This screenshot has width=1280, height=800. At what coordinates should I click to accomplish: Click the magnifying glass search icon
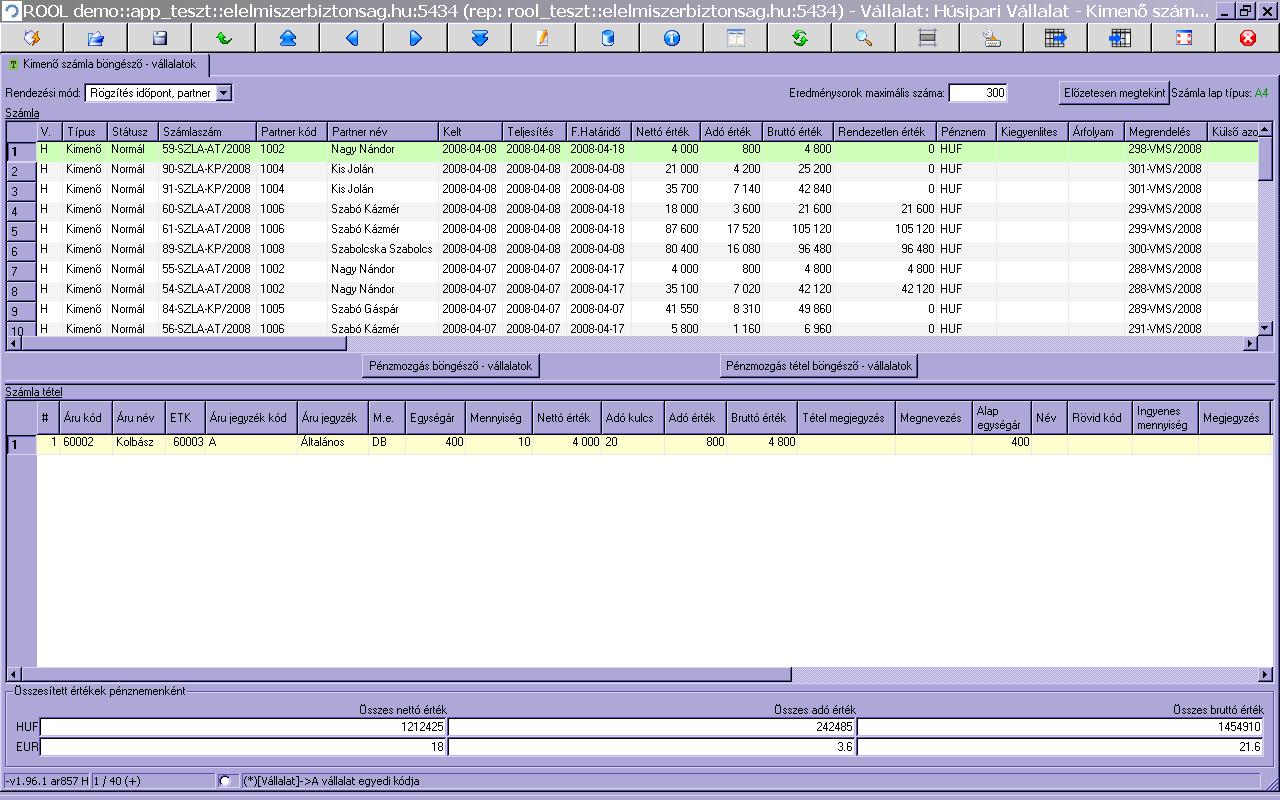tap(863, 38)
